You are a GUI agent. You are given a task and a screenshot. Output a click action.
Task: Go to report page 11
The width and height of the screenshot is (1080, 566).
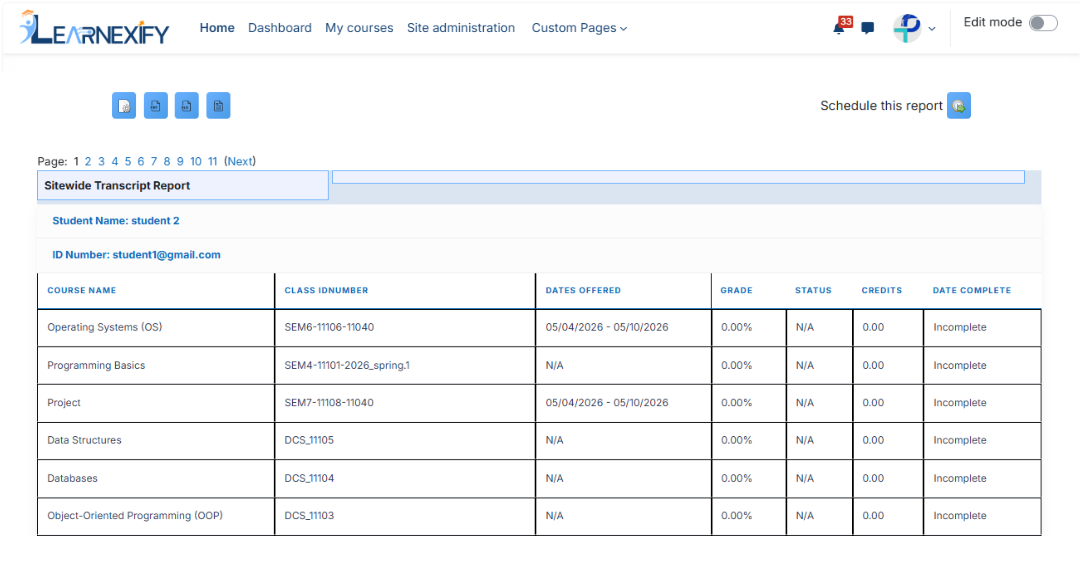tap(212, 161)
